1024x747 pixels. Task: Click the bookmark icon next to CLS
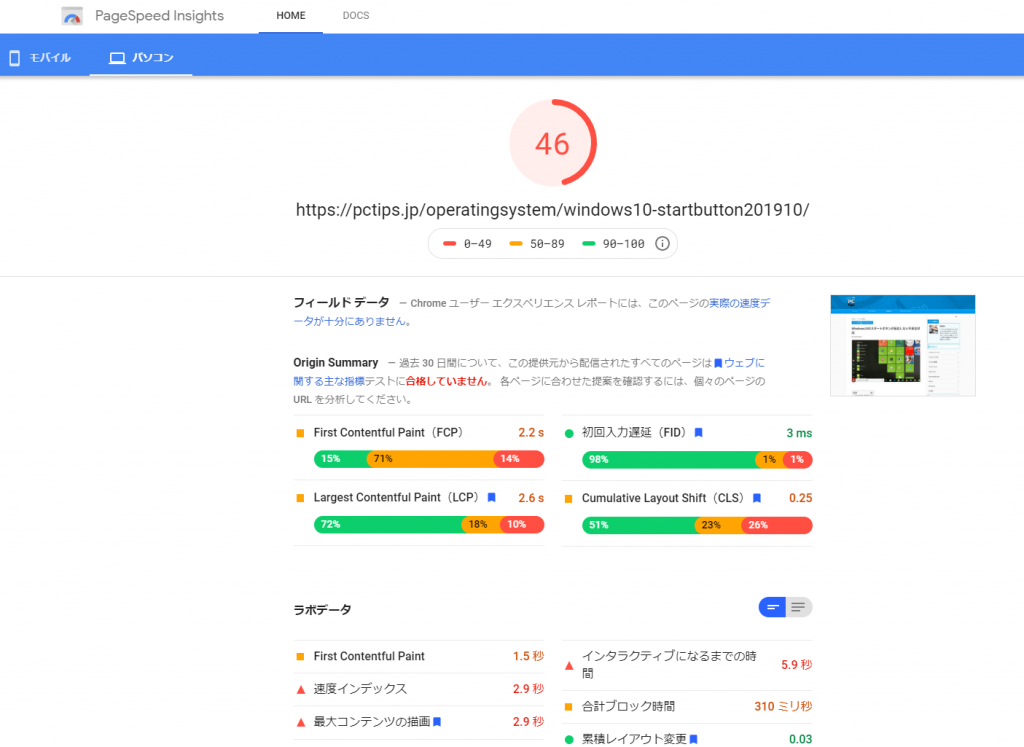(x=757, y=498)
